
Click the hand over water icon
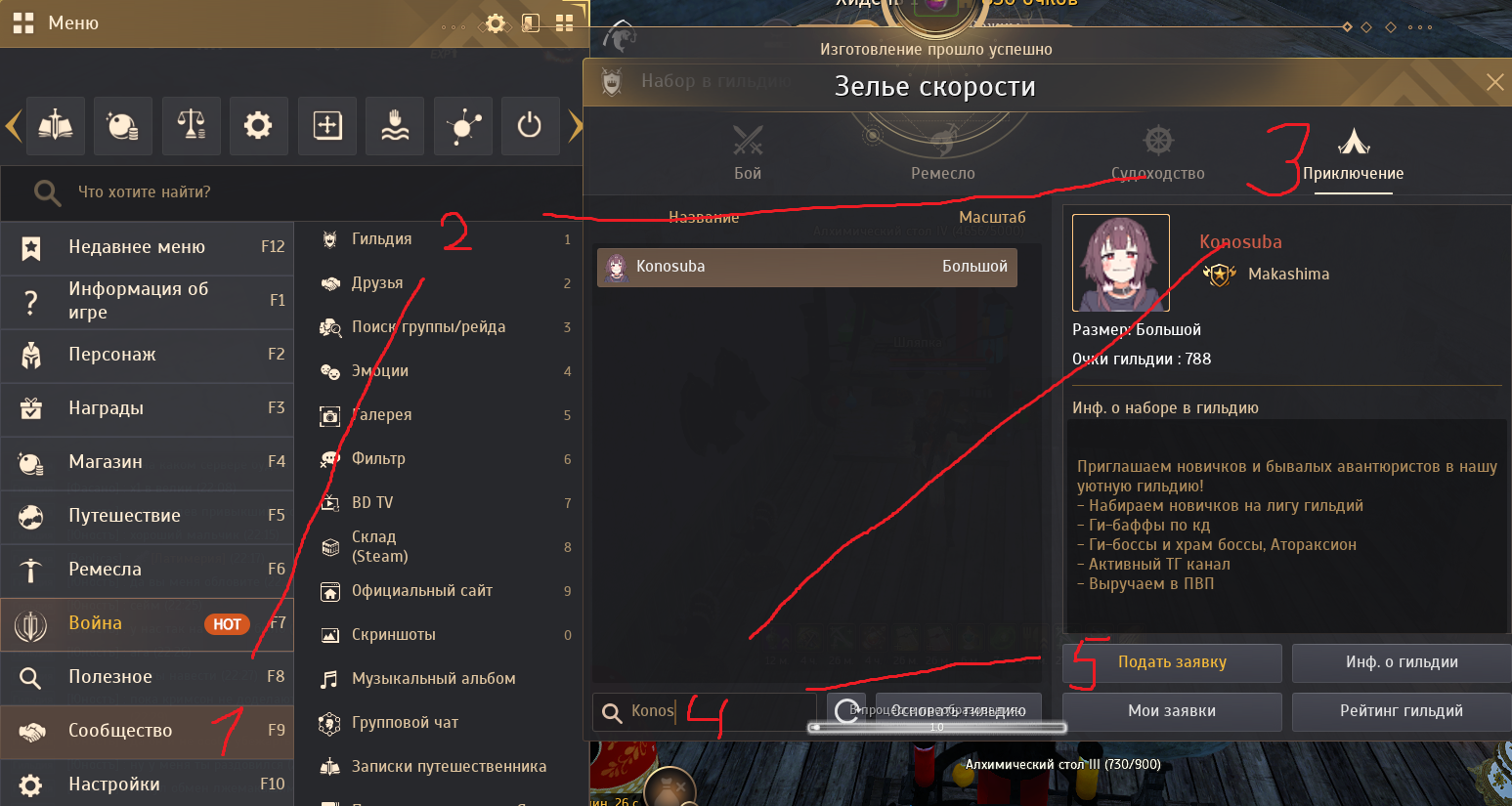[394, 125]
